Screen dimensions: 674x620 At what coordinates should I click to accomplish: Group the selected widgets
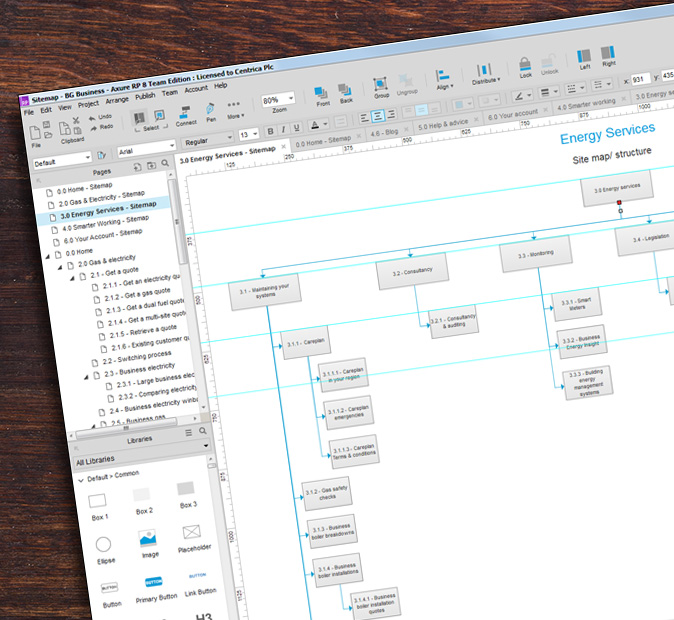[x=381, y=86]
